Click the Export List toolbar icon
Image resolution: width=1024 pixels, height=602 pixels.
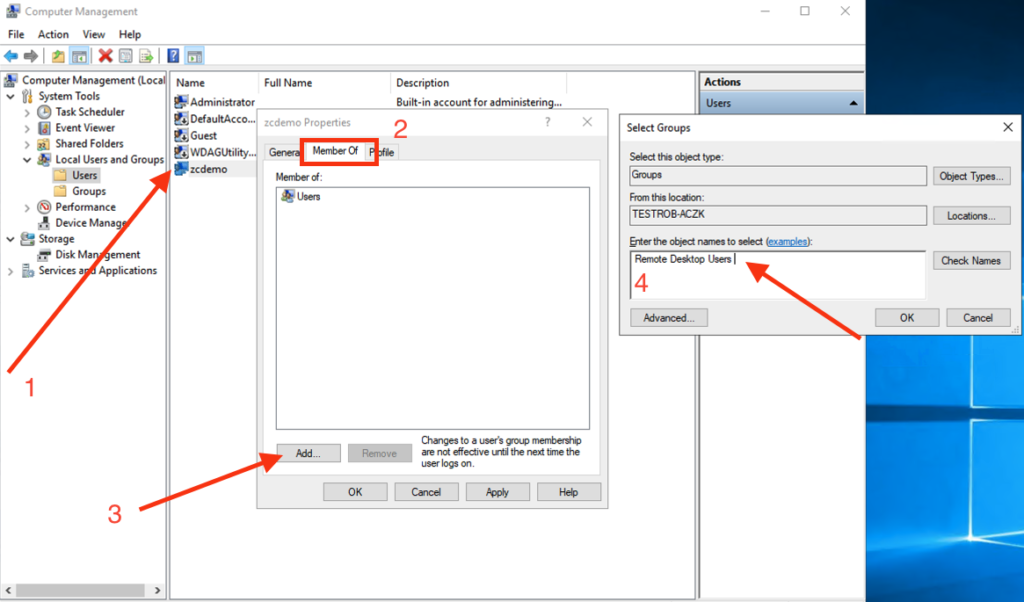click(146, 56)
